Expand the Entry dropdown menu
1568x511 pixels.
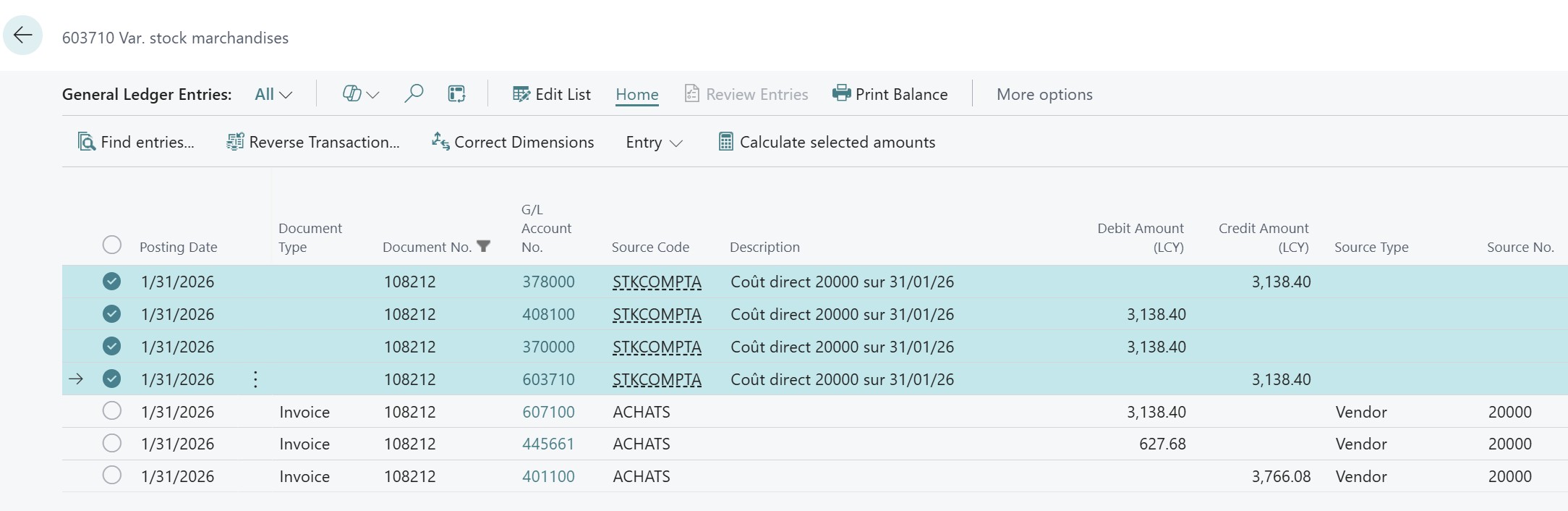tap(654, 143)
